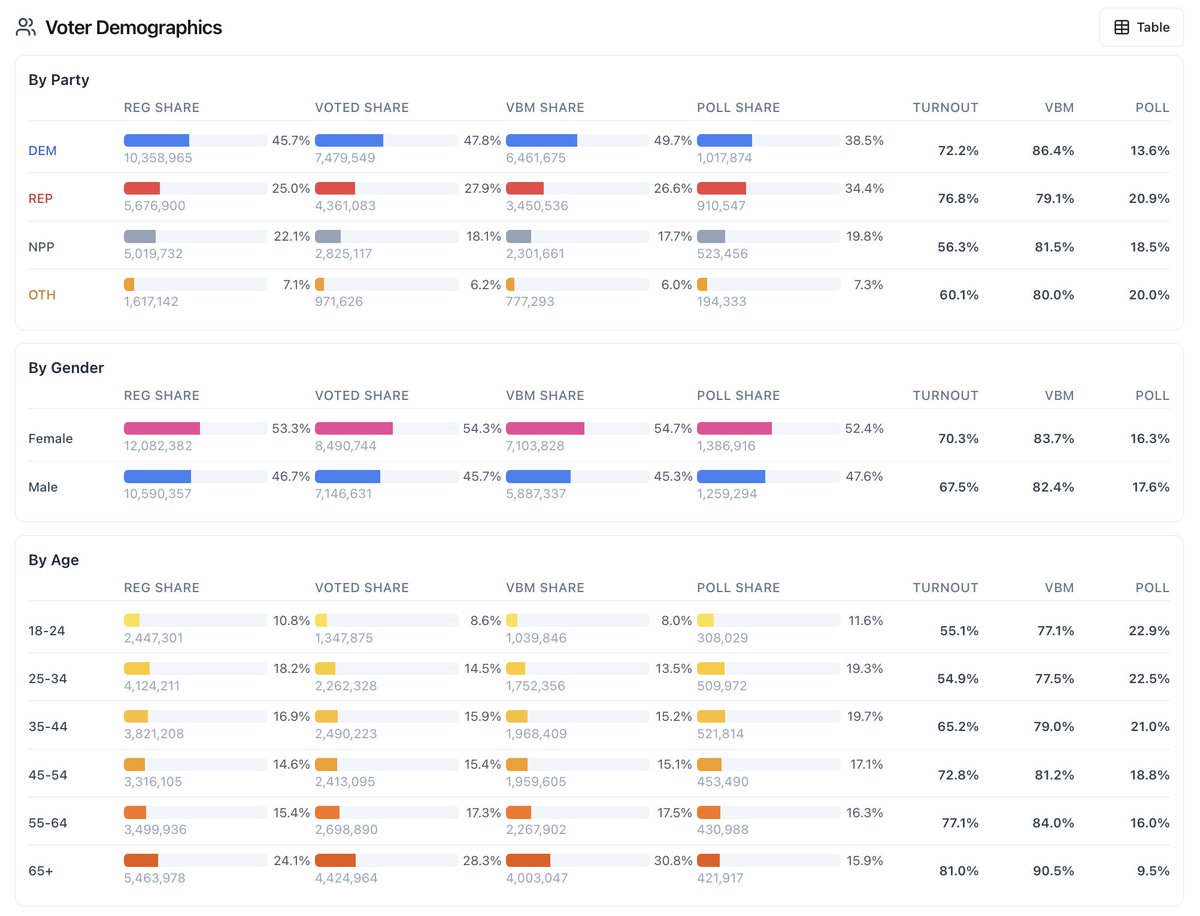Click 18-24 registered count 2,447,301
Viewport: 1200px width, 916px height.
[154, 638]
